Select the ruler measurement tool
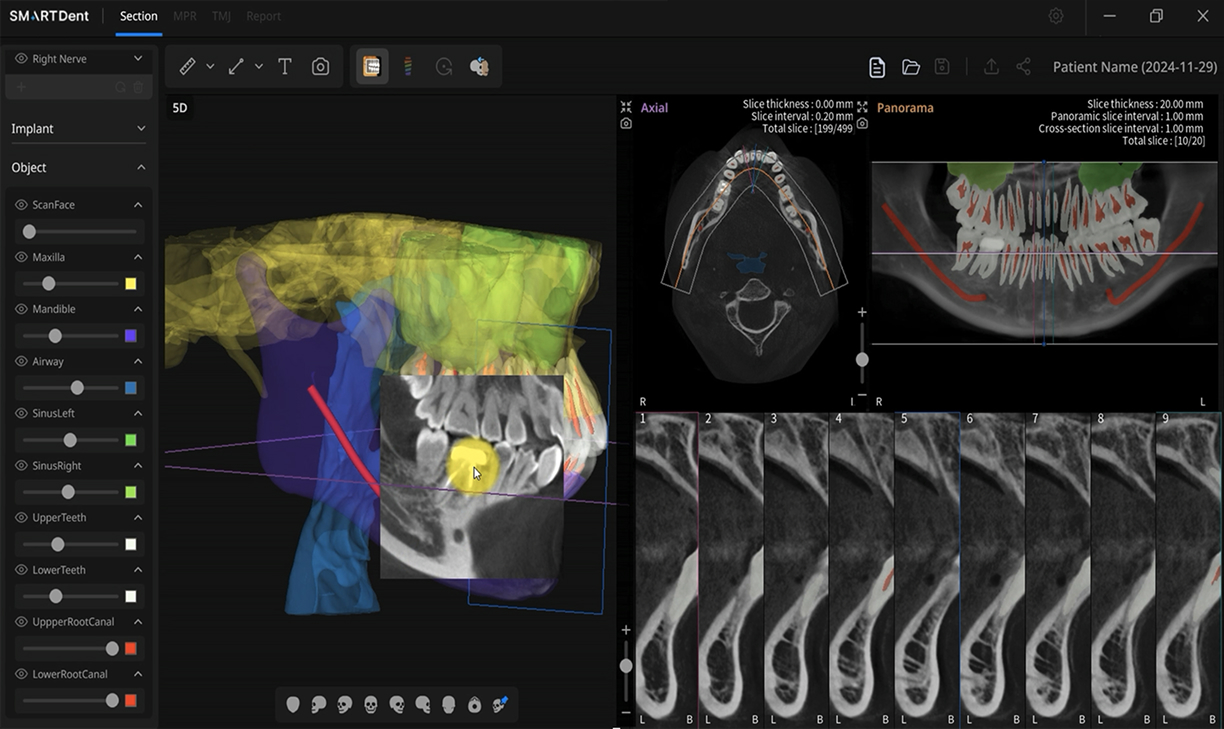Viewport: 1224px width, 729px height. click(x=187, y=67)
